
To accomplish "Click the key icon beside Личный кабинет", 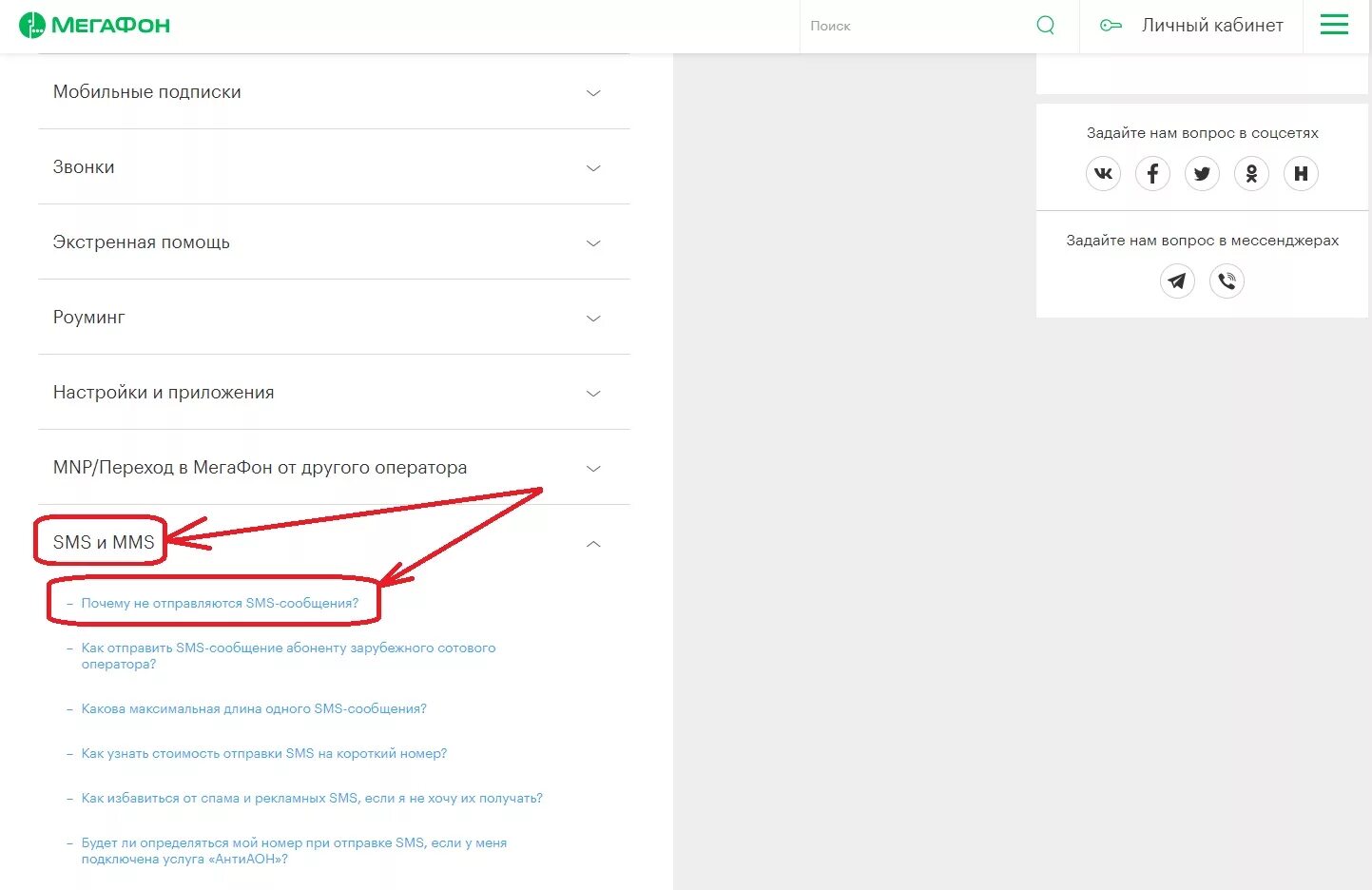I will coord(1111,26).
